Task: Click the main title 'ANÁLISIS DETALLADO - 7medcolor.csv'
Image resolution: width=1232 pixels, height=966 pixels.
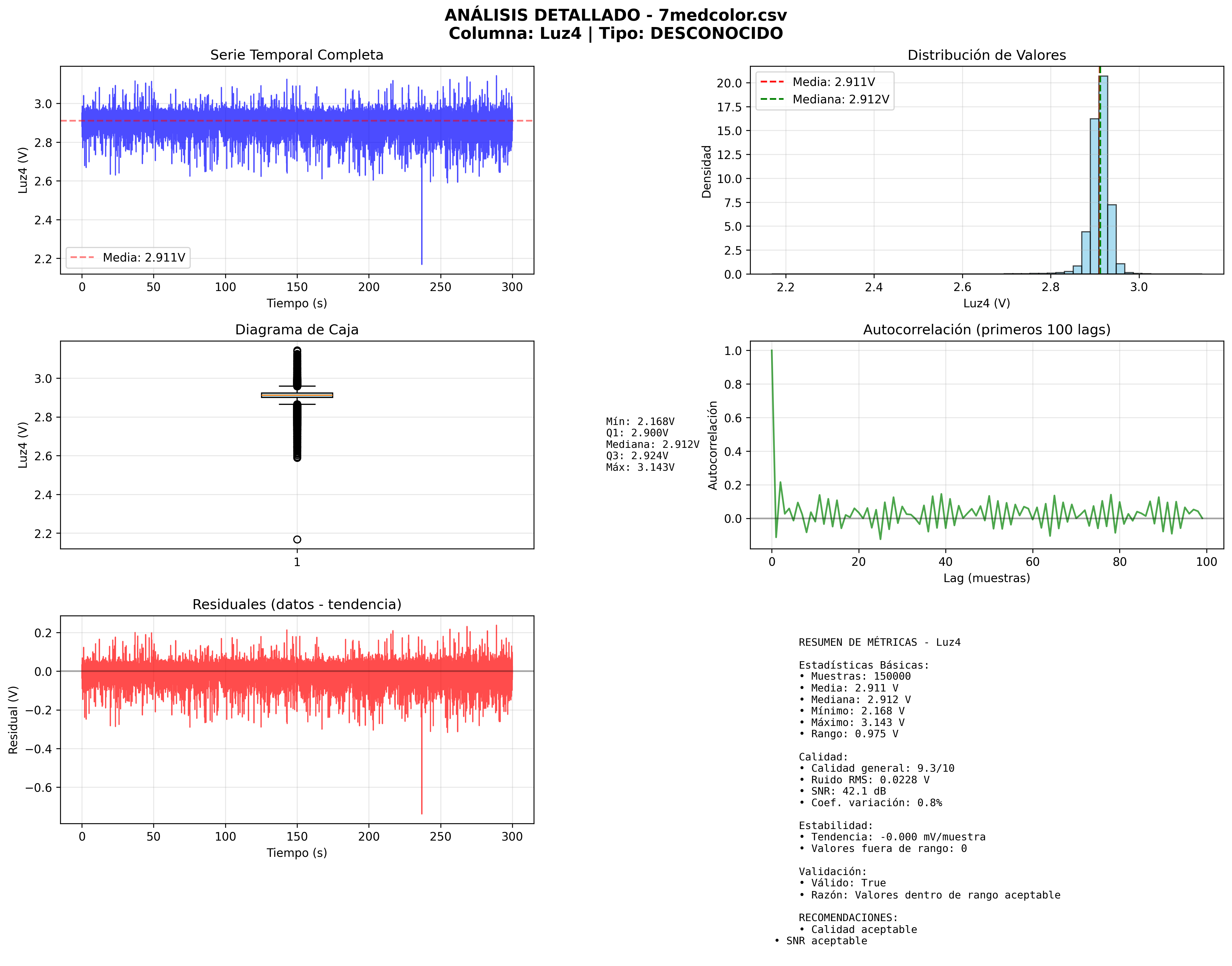Action: pos(615,15)
